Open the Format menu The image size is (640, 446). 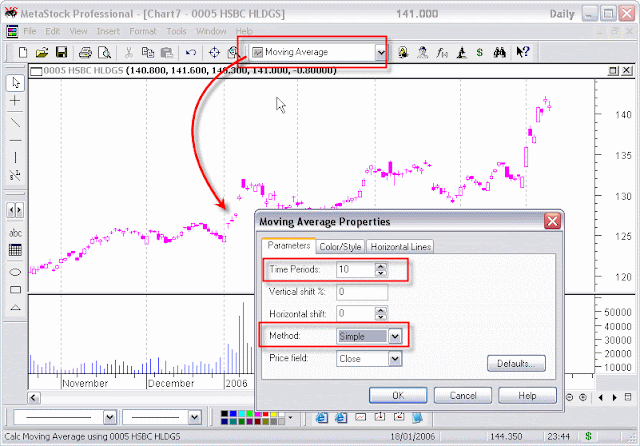pyautogui.click(x=143, y=31)
